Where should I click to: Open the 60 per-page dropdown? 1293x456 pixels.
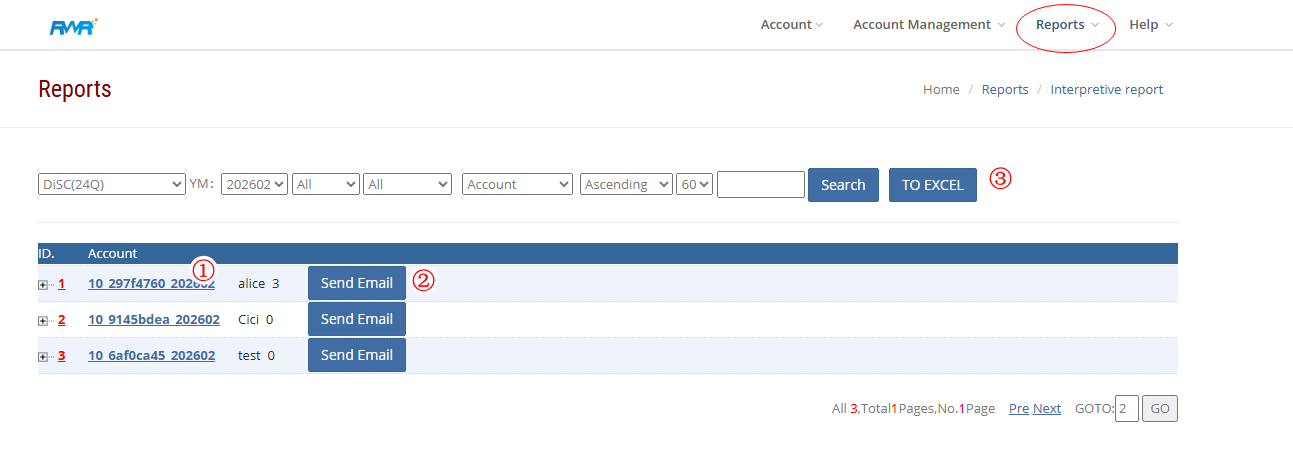[694, 185]
